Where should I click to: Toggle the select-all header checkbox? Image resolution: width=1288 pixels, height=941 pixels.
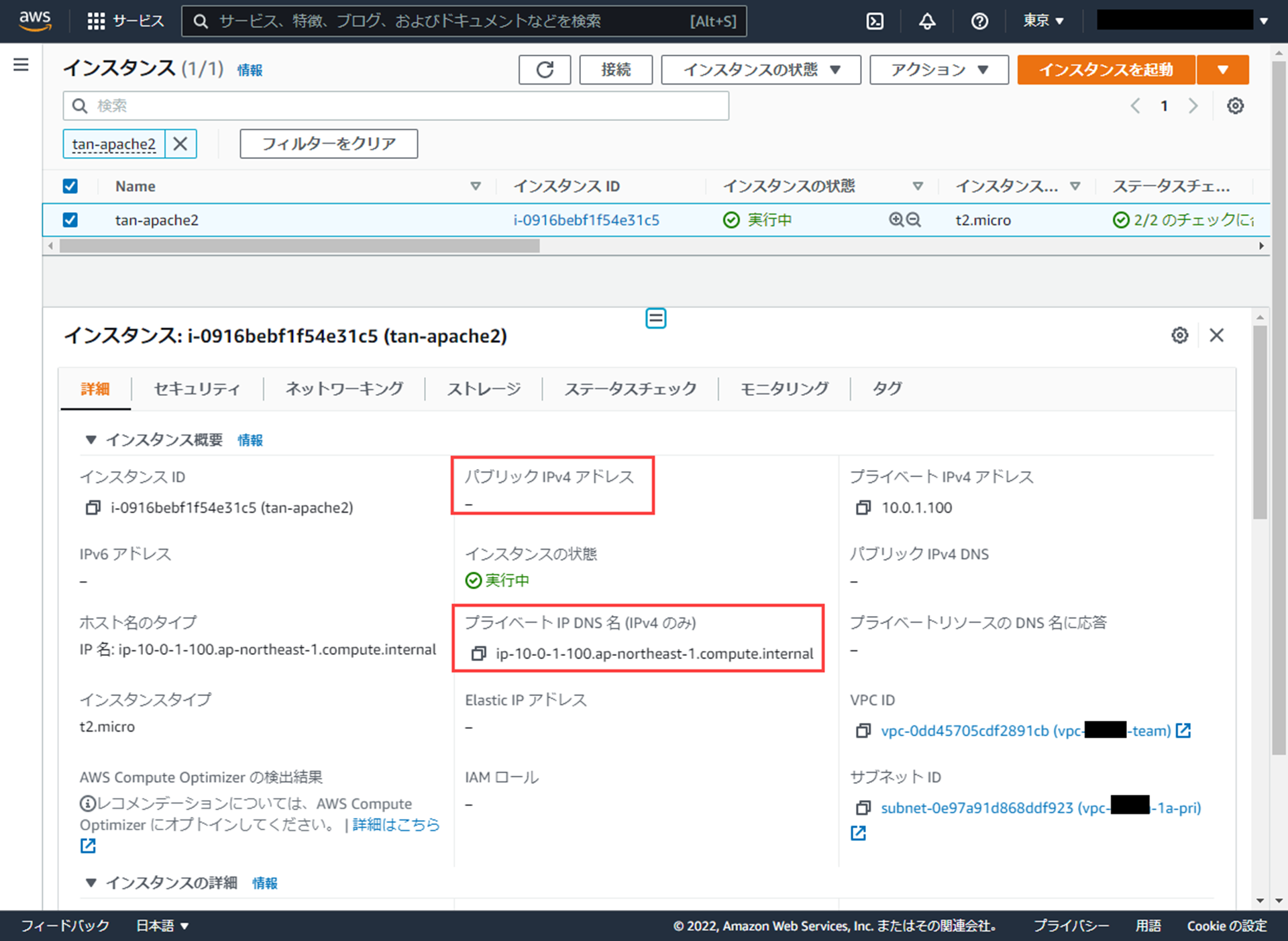point(70,187)
